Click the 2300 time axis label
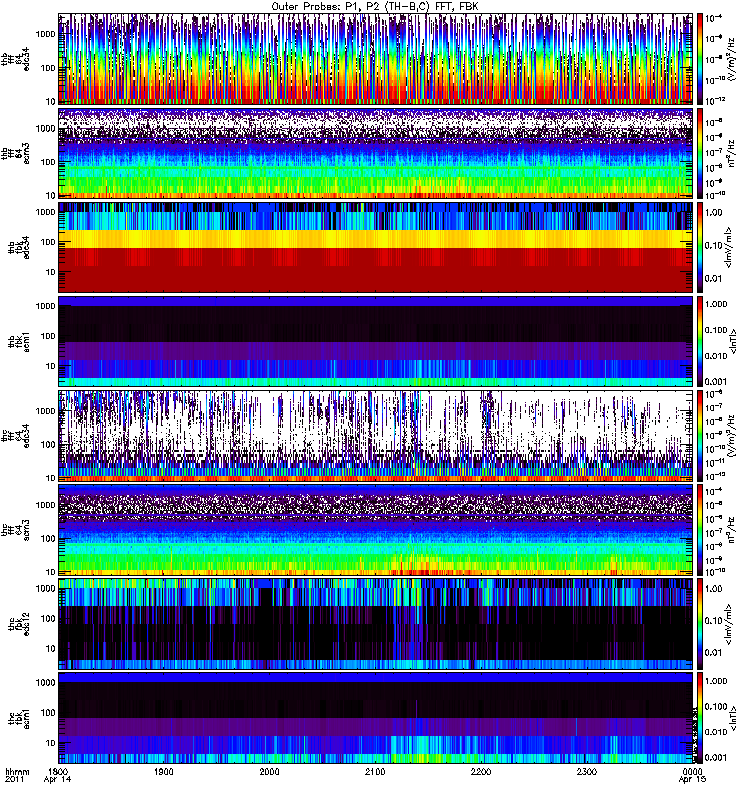Image resolution: width=750 pixels, height=800 pixels. click(x=587, y=771)
